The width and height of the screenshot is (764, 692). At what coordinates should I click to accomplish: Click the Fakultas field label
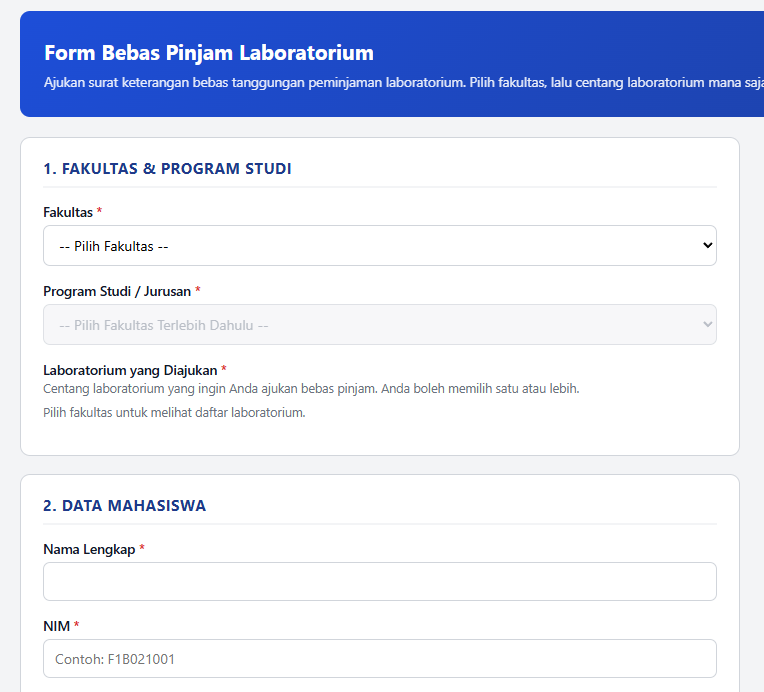coord(68,212)
